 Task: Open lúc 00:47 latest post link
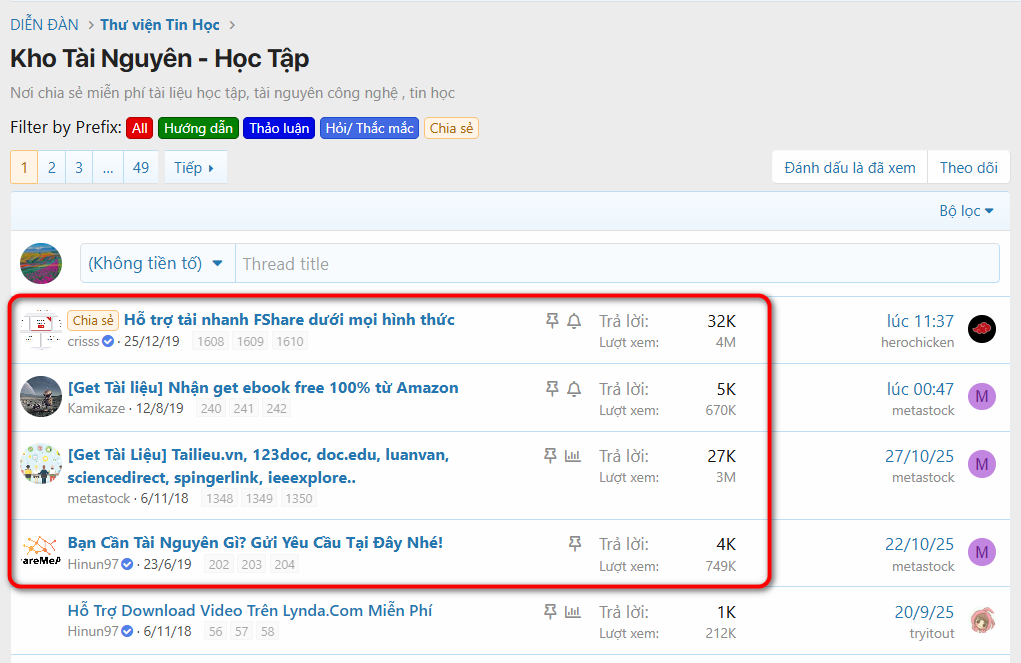(920, 389)
